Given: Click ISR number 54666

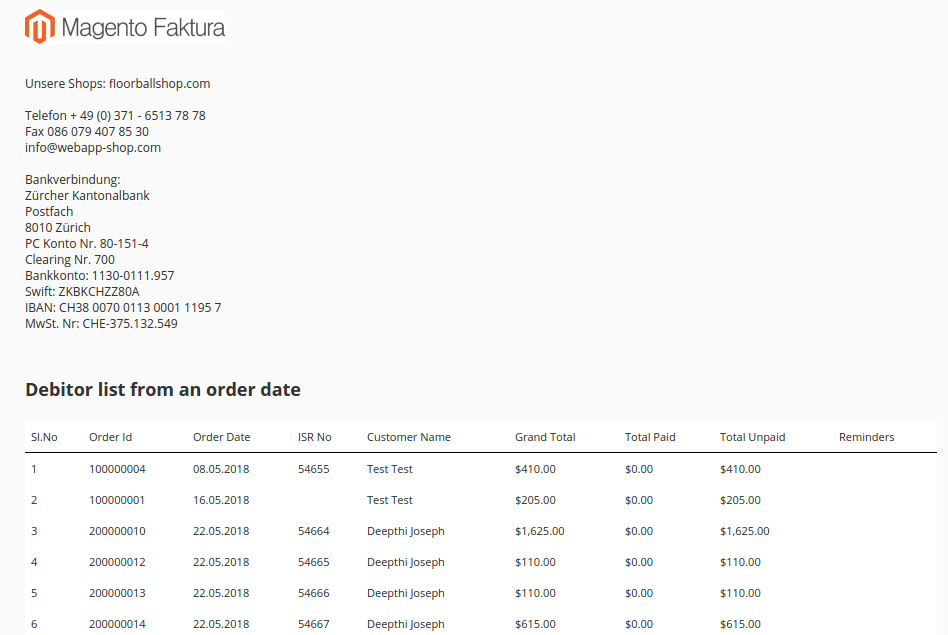Looking at the screenshot, I should (x=313, y=593).
